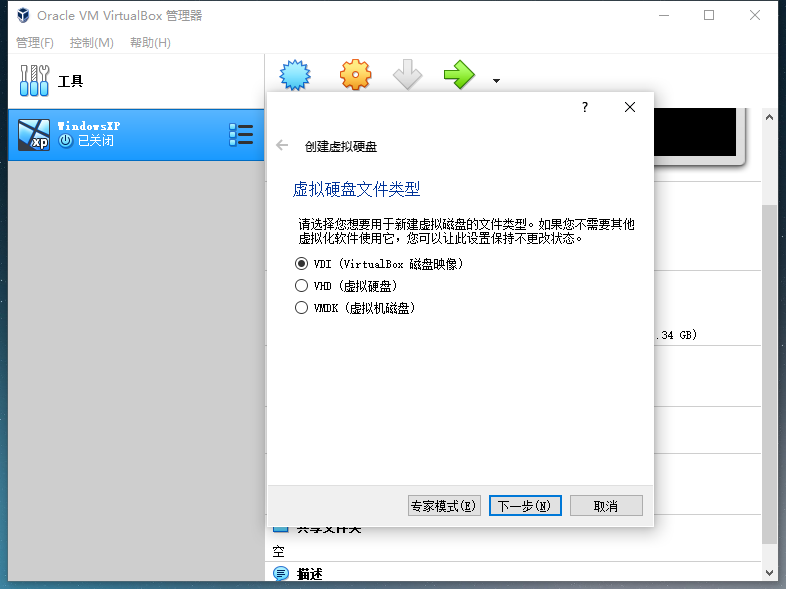
Task: Click the 描述 description section header
Action: click(x=309, y=574)
